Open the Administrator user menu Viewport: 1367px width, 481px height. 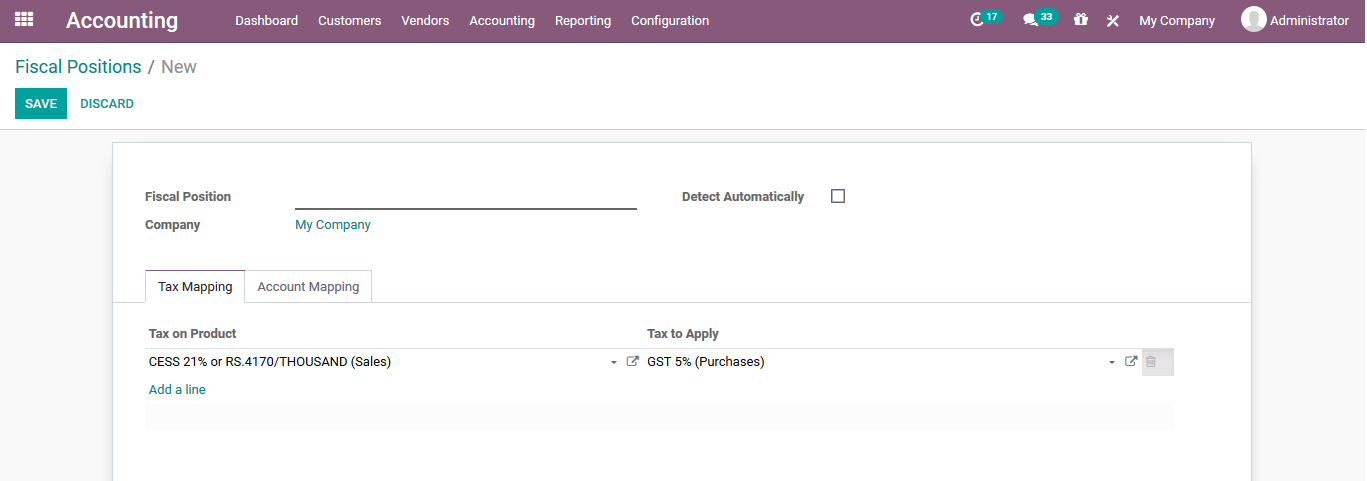pyautogui.click(x=1295, y=20)
